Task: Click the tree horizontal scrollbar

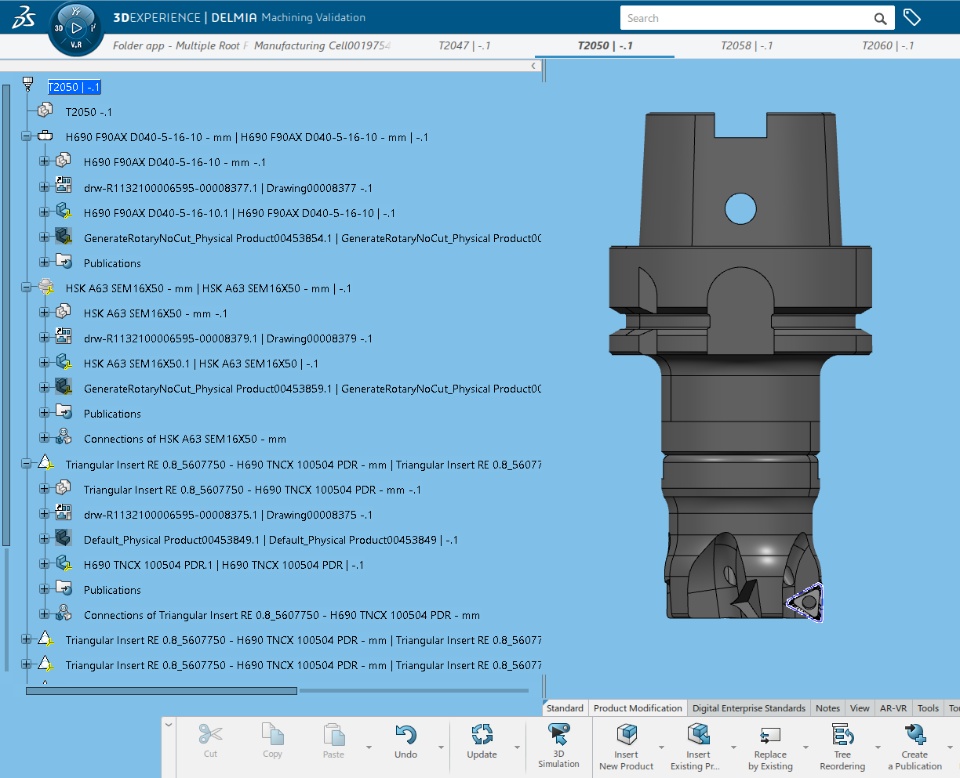Action: (x=162, y=691)
